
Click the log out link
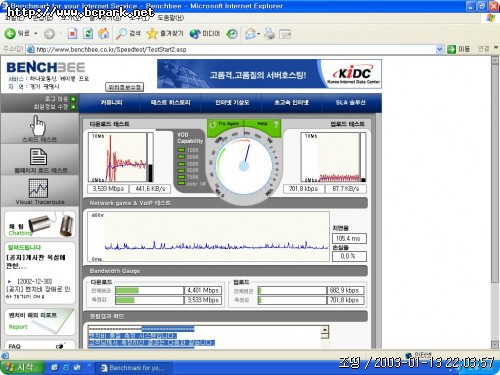point(60,99)
